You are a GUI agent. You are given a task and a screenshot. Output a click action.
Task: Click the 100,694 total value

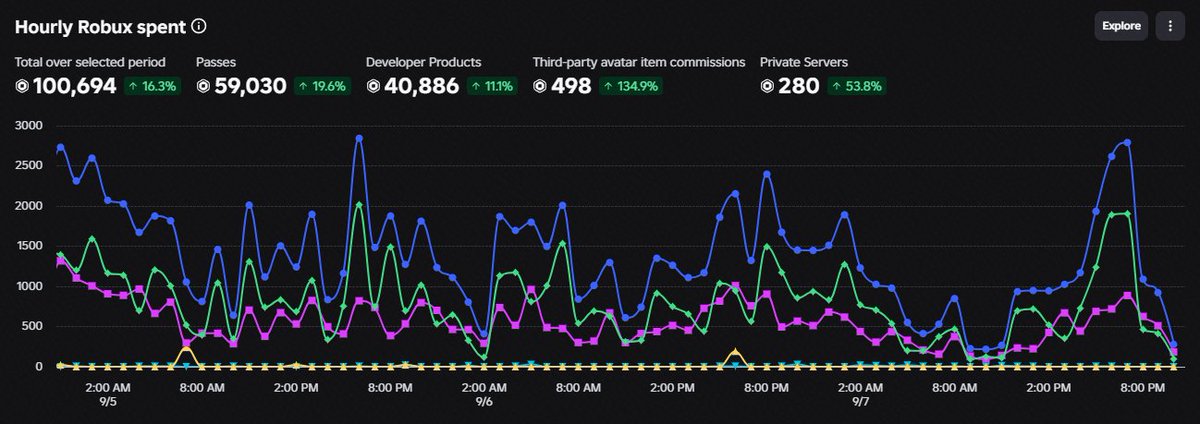(75, 87)
